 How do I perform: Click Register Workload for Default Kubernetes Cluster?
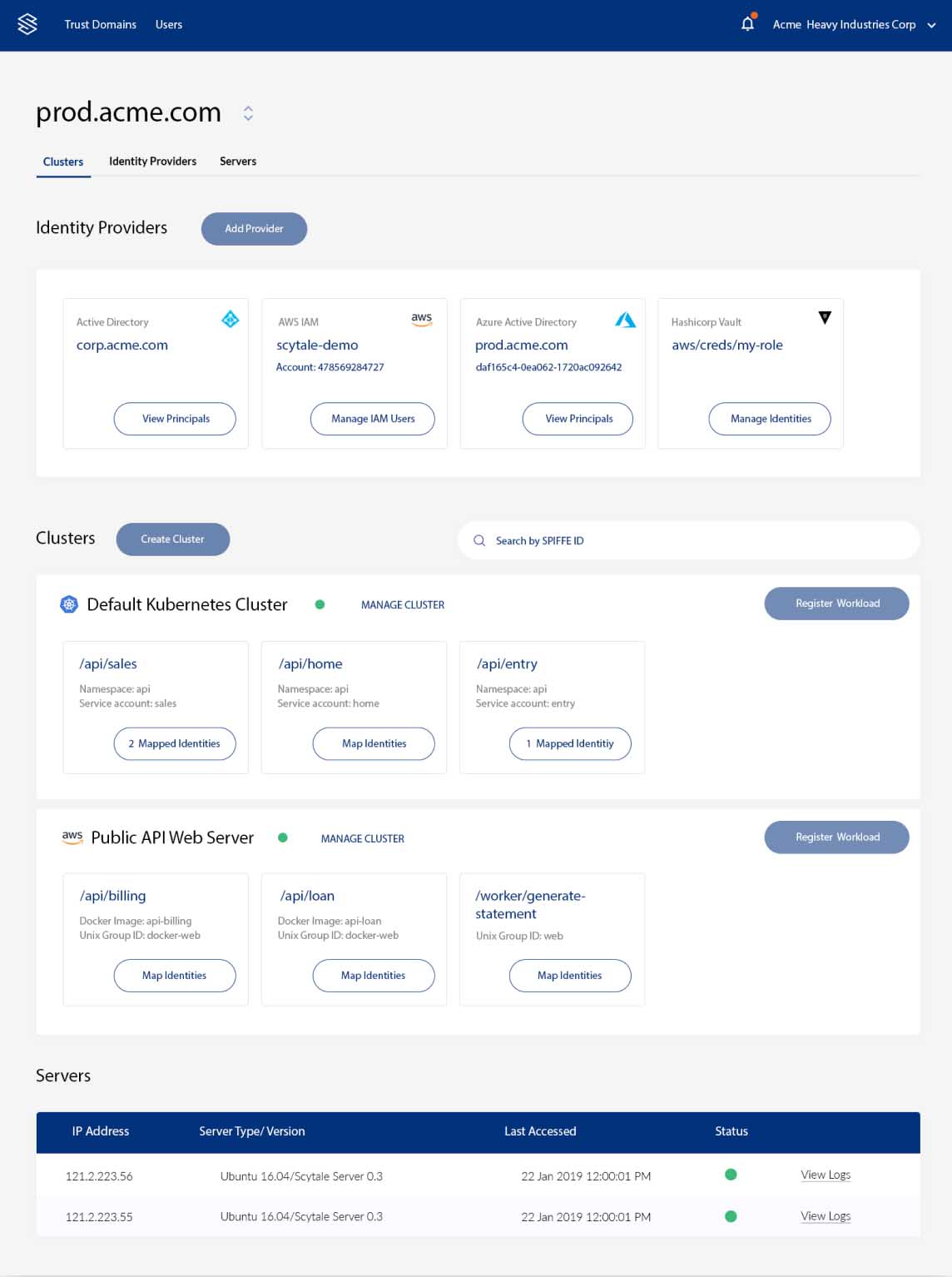click(836, 604)
